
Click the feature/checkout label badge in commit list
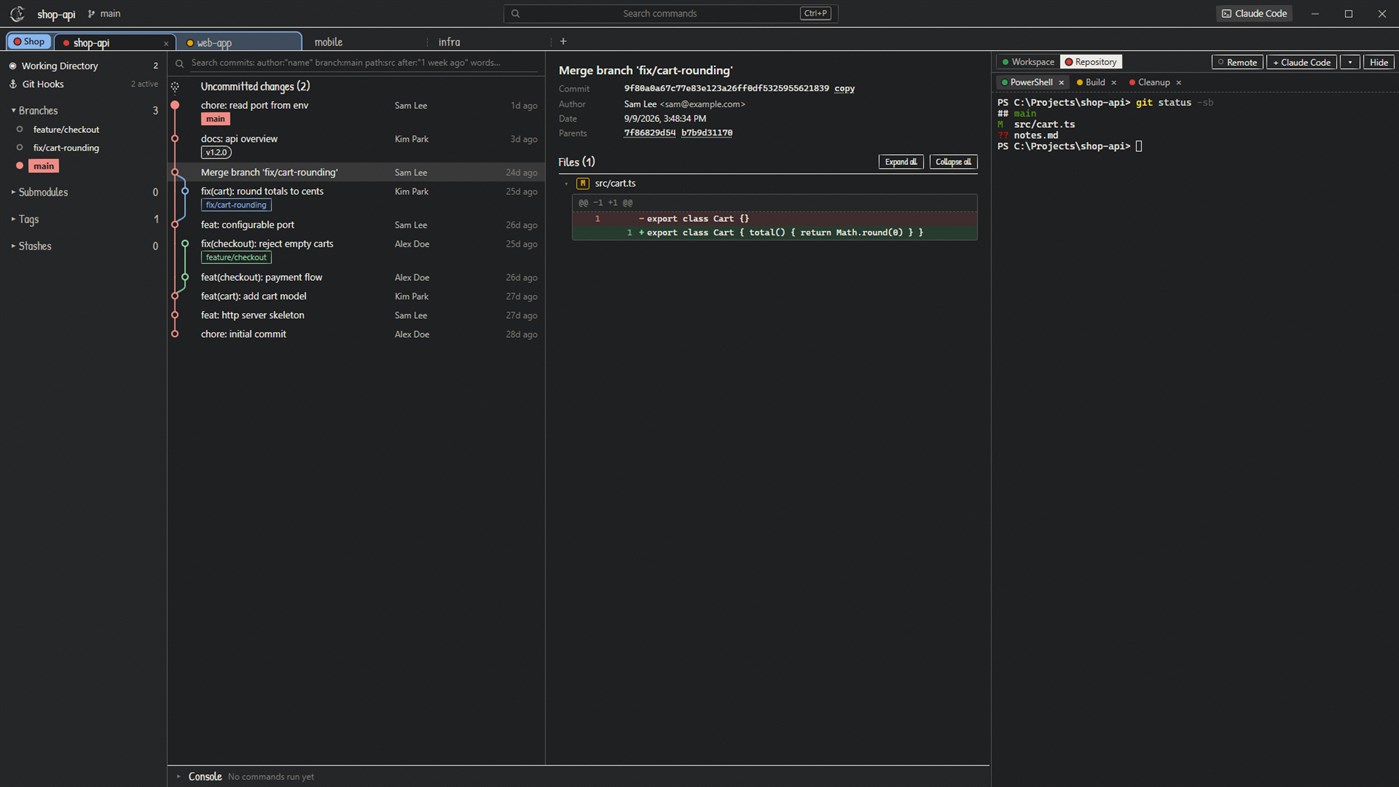coord(236,258)
